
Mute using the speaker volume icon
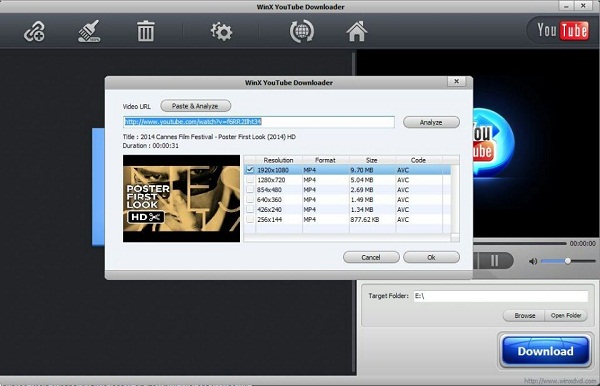[533, 261]
